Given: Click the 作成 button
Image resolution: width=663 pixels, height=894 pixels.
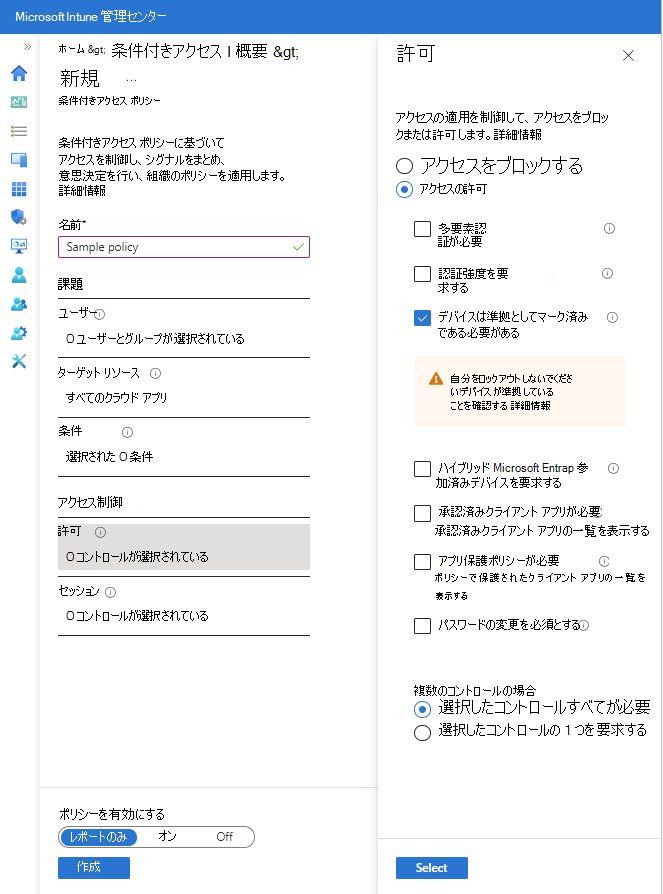Looking at the screenshot, I should [94, 868].
